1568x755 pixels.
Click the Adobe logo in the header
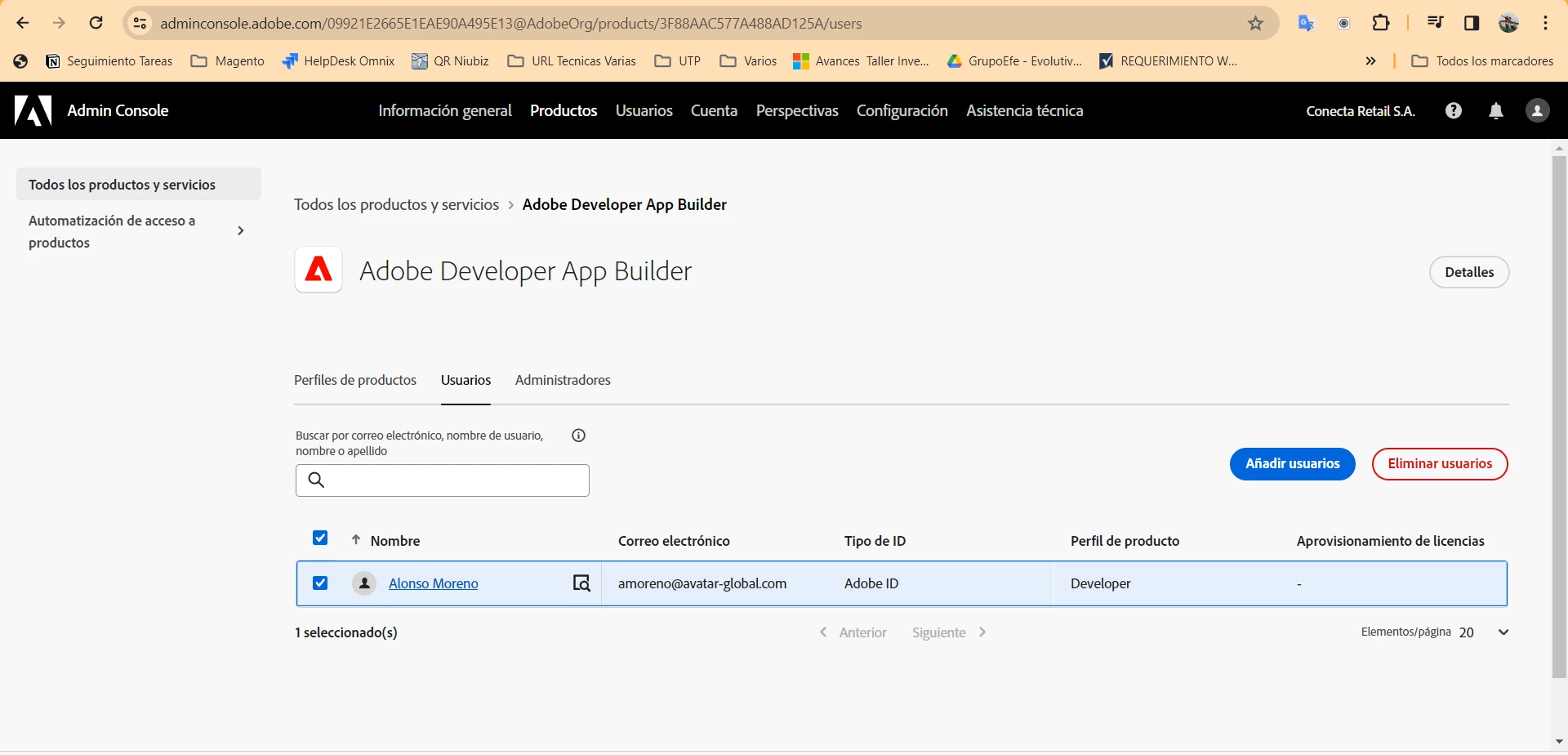[x=33, y=110]
